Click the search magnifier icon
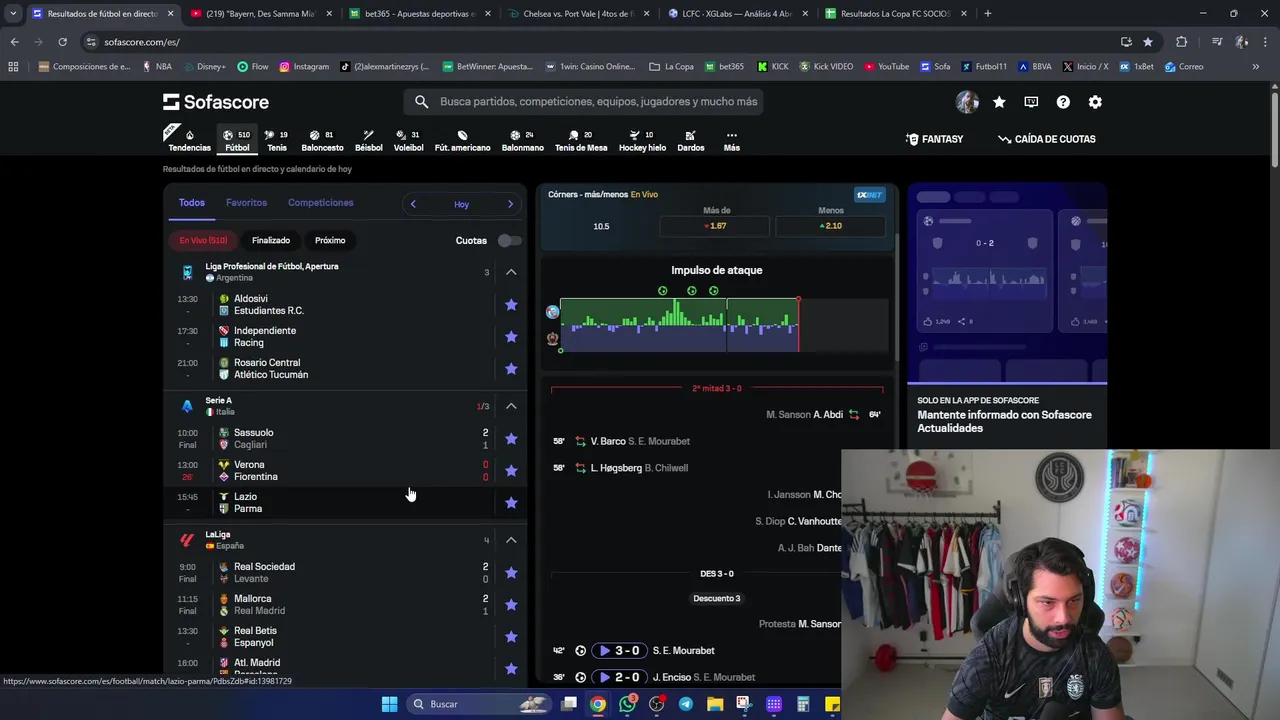Viewport: 1280px width, 720px height. coord(421,102)
